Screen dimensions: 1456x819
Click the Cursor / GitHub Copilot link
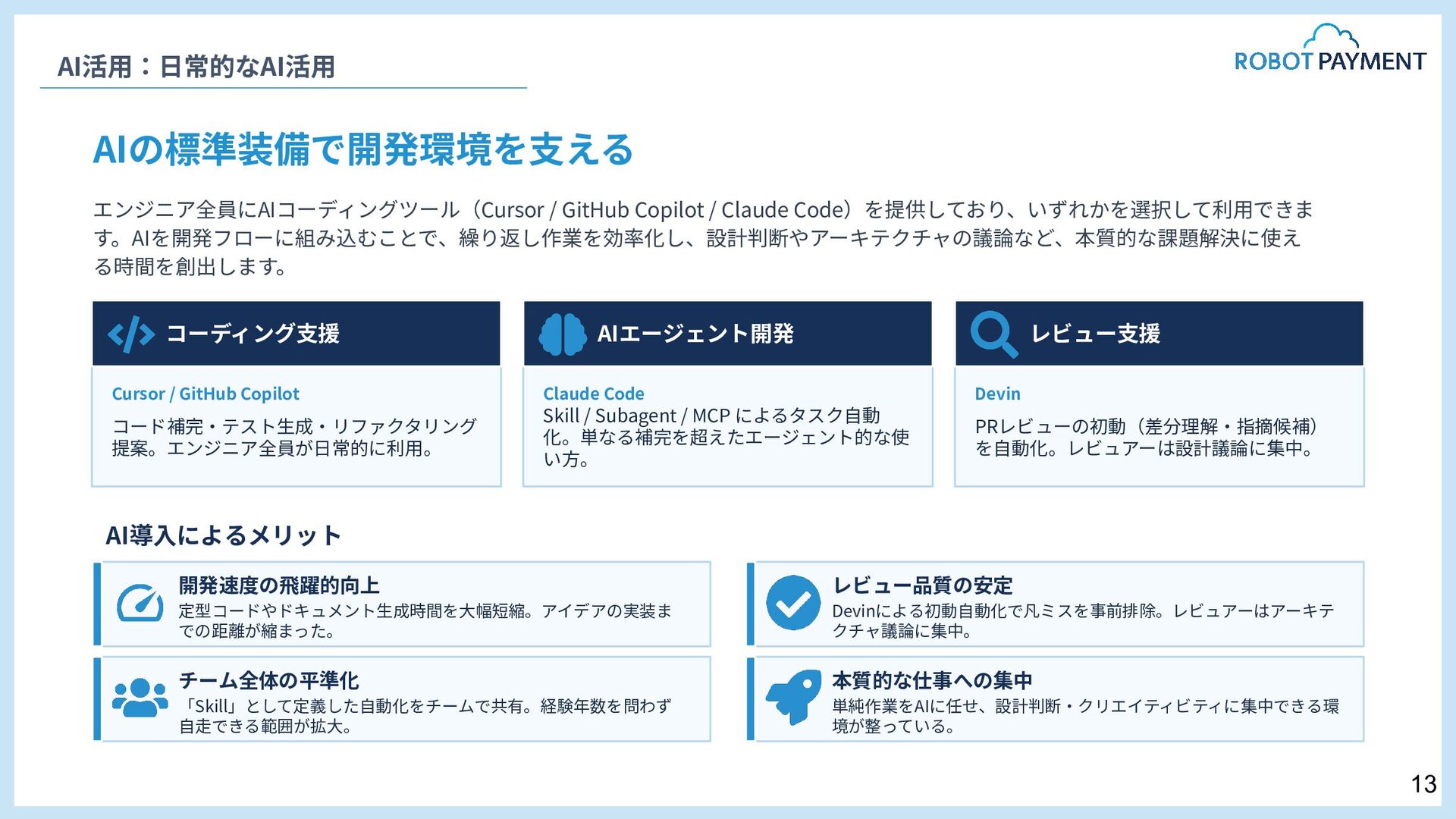[206, 394]
